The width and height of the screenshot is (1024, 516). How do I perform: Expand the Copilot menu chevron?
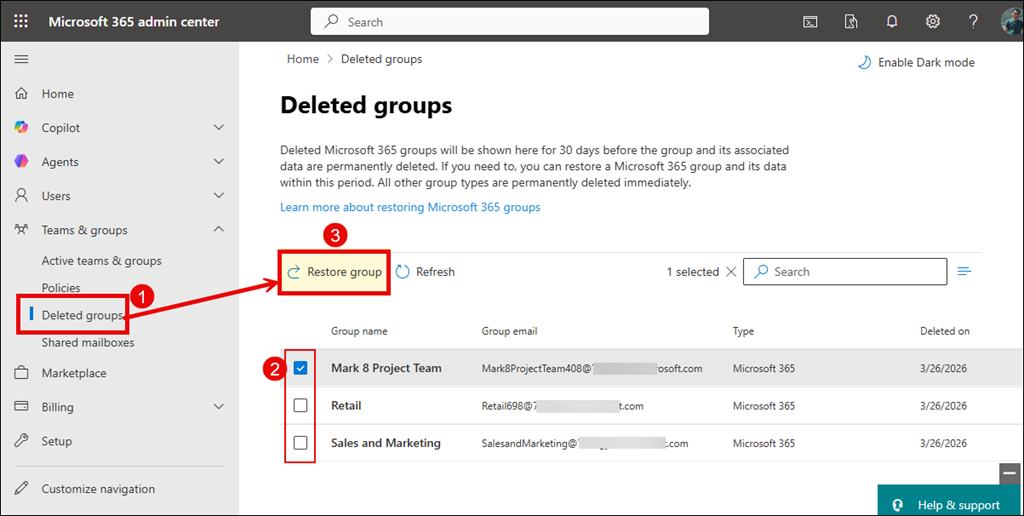[219, 127]
